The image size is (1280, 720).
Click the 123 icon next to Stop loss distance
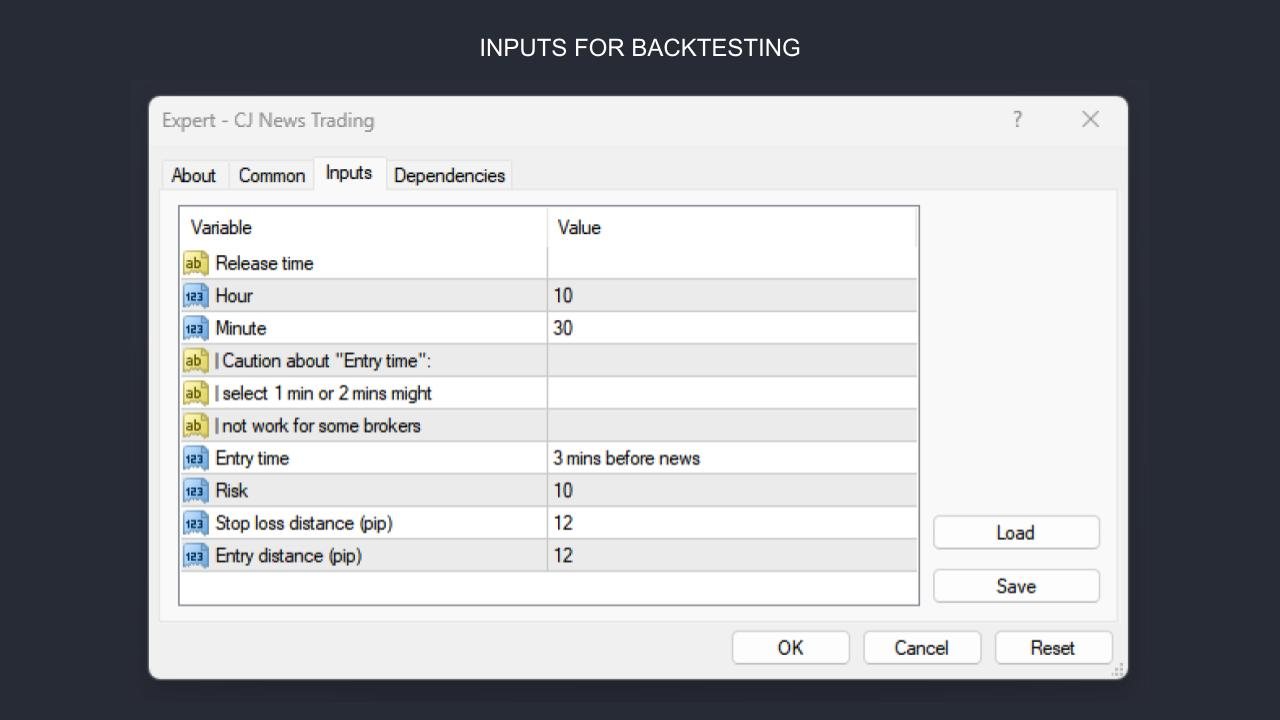(195, 523)
